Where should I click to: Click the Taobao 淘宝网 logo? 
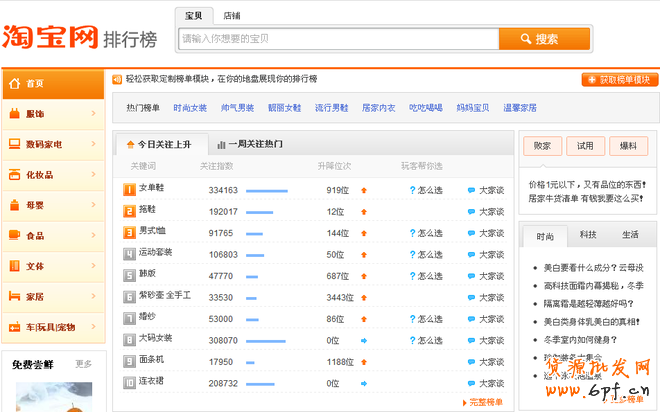click(x=51, y=37)
